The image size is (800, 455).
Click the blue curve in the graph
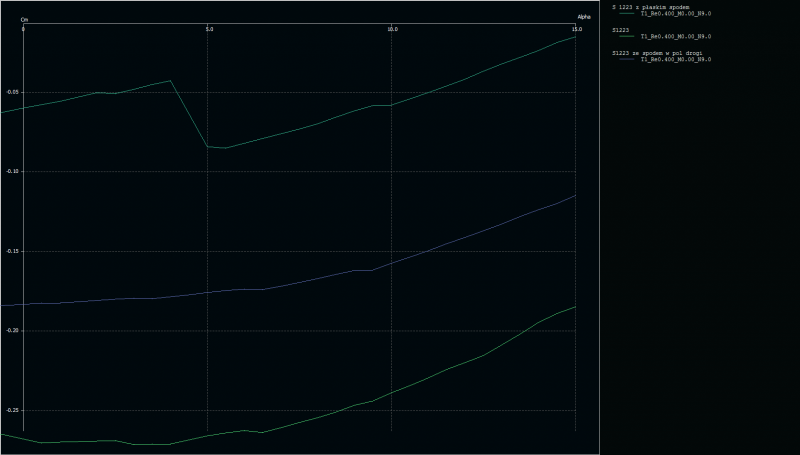[300, 284]
